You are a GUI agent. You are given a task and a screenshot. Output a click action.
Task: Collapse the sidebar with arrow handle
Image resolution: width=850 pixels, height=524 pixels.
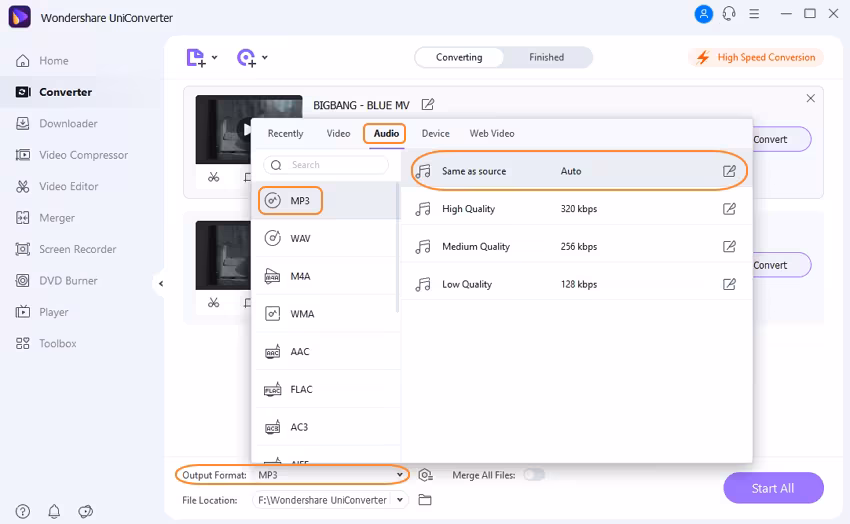point(160,283)
